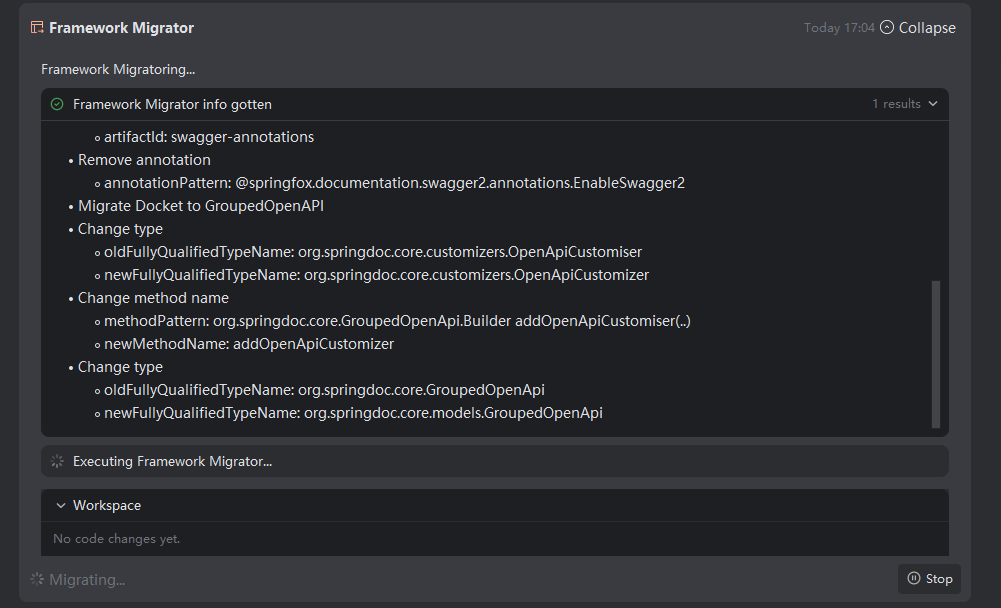Click the Executing Framework Migrator status row
1001x608 pixels.
tap(172, 461)
